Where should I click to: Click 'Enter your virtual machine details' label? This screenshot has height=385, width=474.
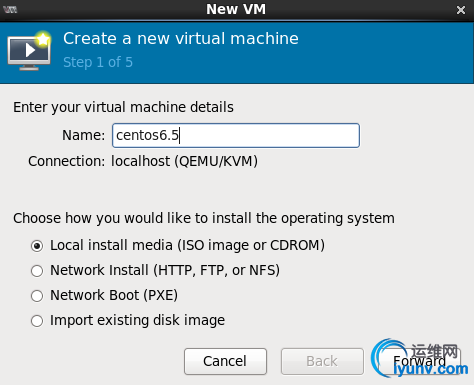[123, 107]
